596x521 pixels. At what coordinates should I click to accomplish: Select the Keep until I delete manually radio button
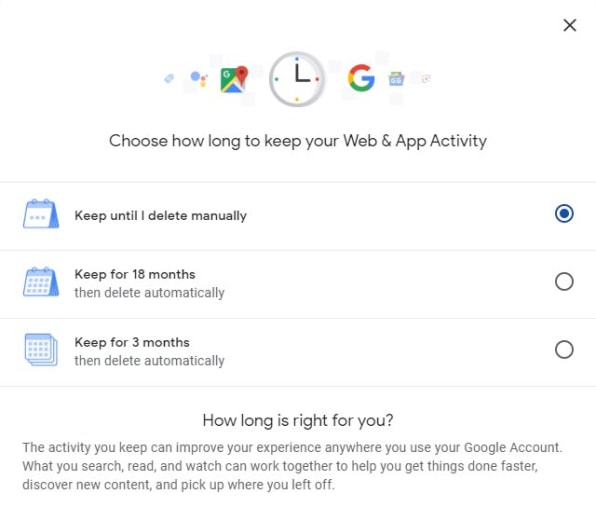[564, 214]
